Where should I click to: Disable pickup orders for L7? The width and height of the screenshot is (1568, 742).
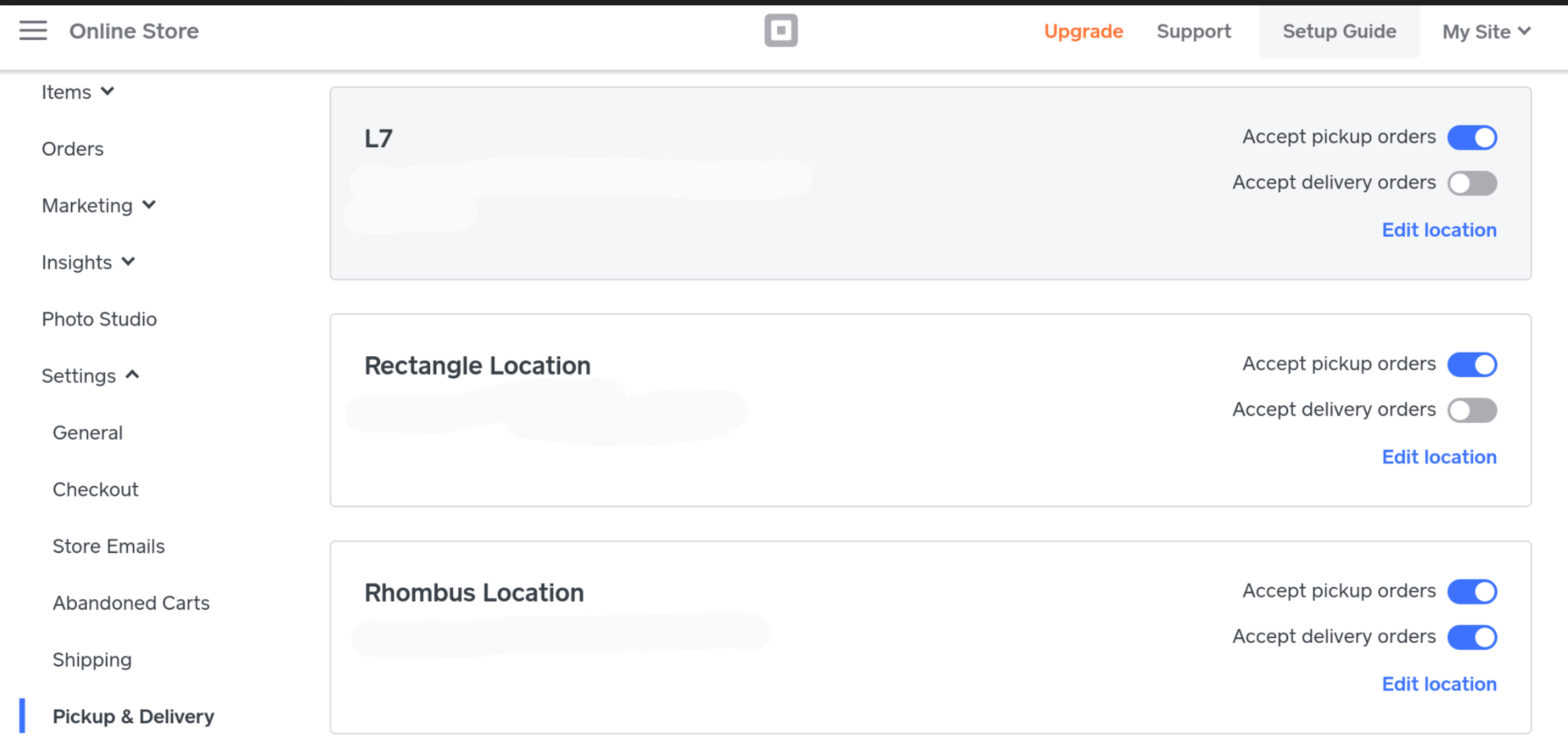[1472, 138]
